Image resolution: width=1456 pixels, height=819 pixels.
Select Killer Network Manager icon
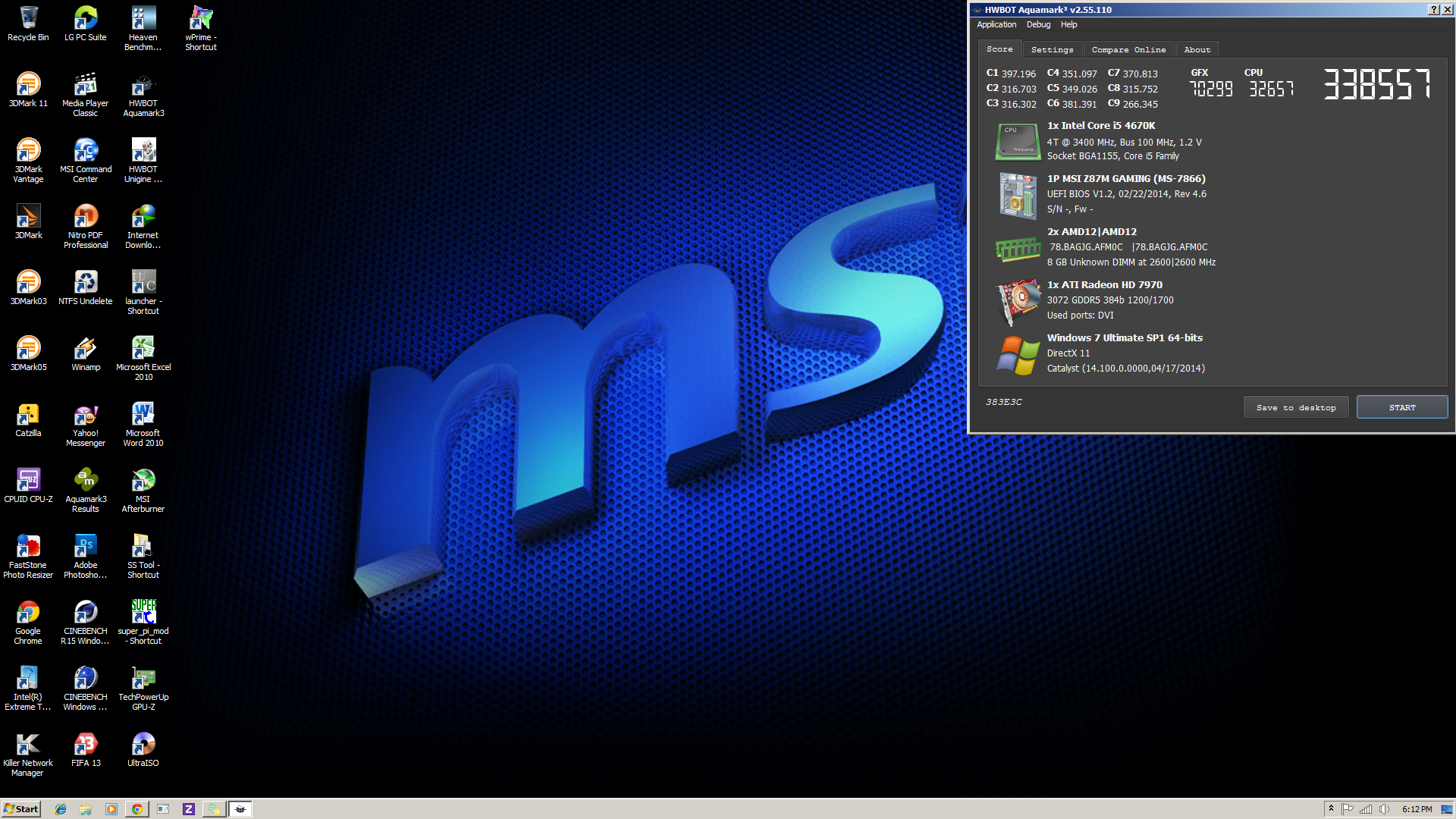pyautogui.click(x=28, y=755)
